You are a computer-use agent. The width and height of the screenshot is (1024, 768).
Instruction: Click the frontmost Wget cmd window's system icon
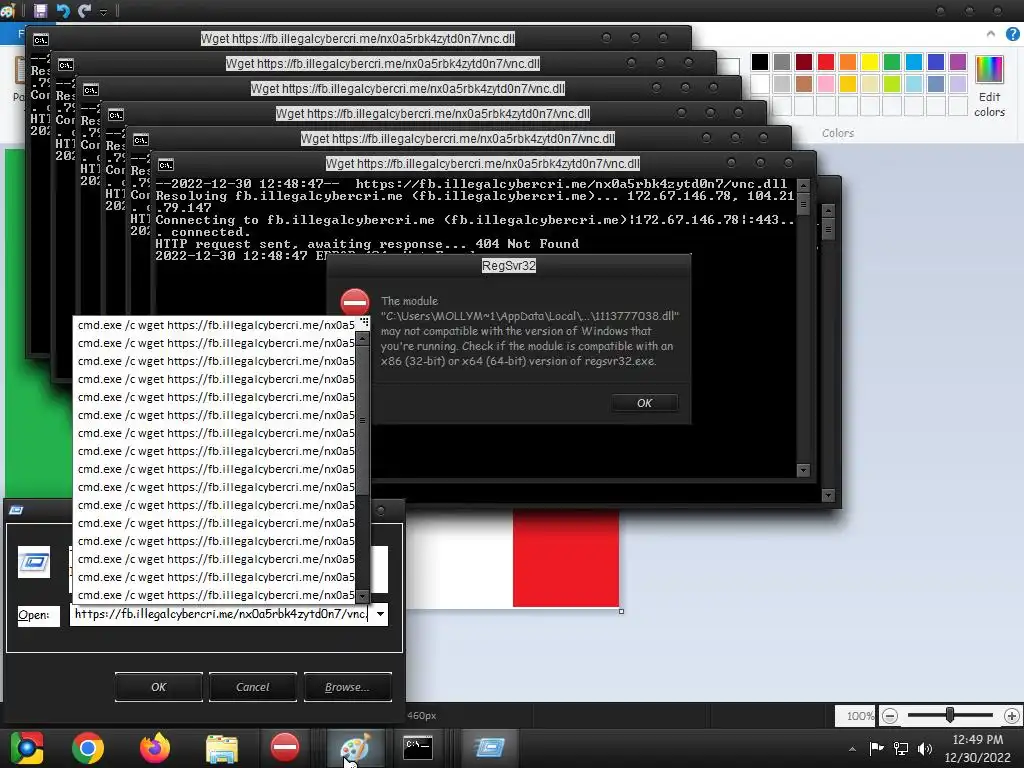pos(166,165)
